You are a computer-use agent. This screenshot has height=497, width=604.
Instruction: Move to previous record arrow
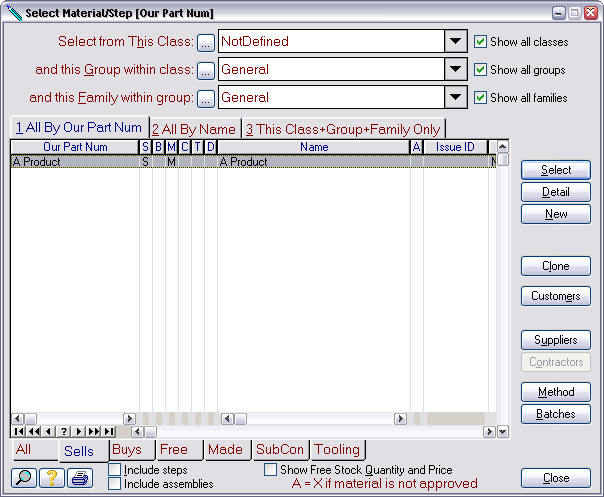click(48, 431)
